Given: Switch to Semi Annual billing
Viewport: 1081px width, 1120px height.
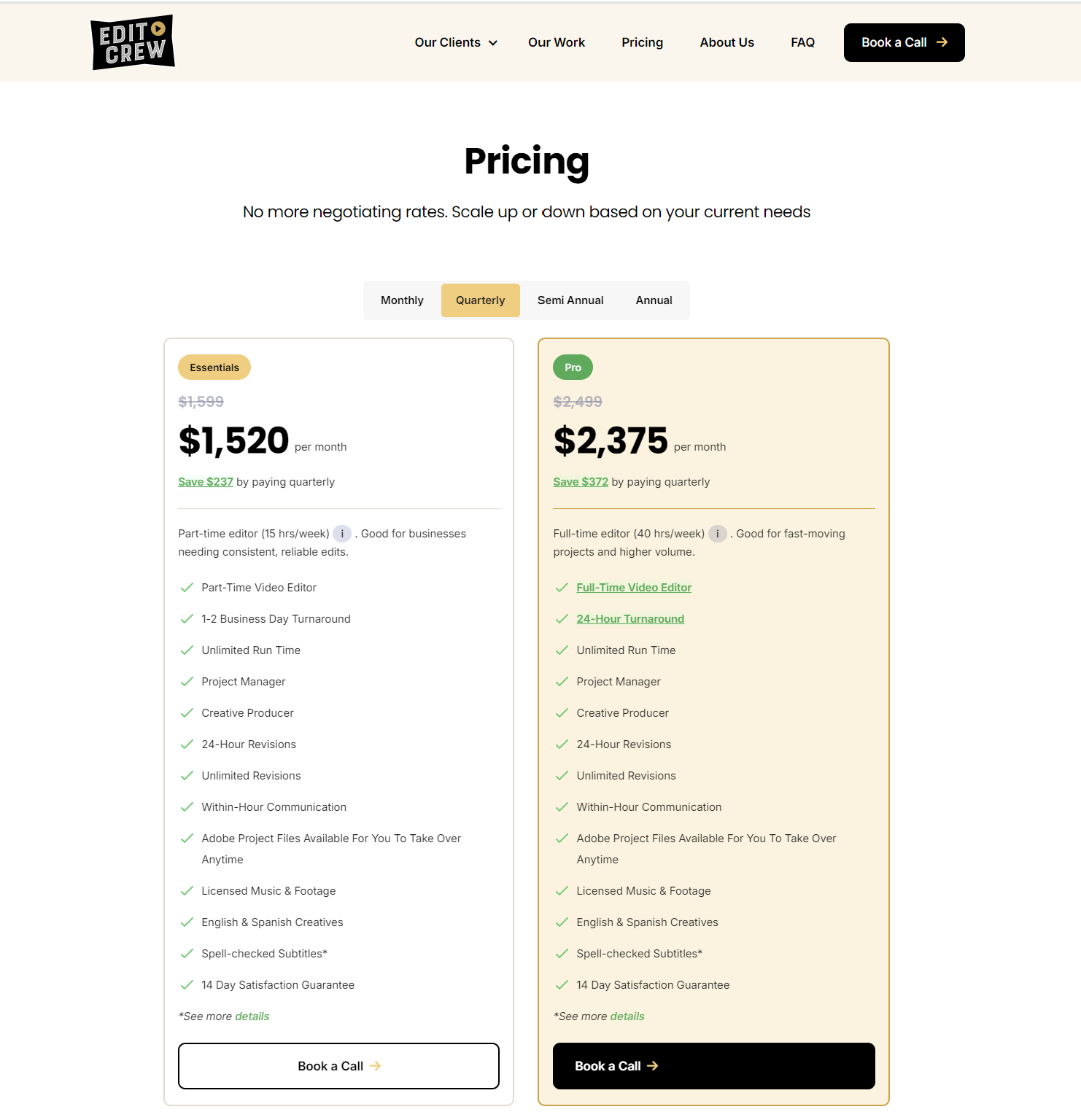Looking at the screenshot, I should pyautogui.click(x=570, y=300).
